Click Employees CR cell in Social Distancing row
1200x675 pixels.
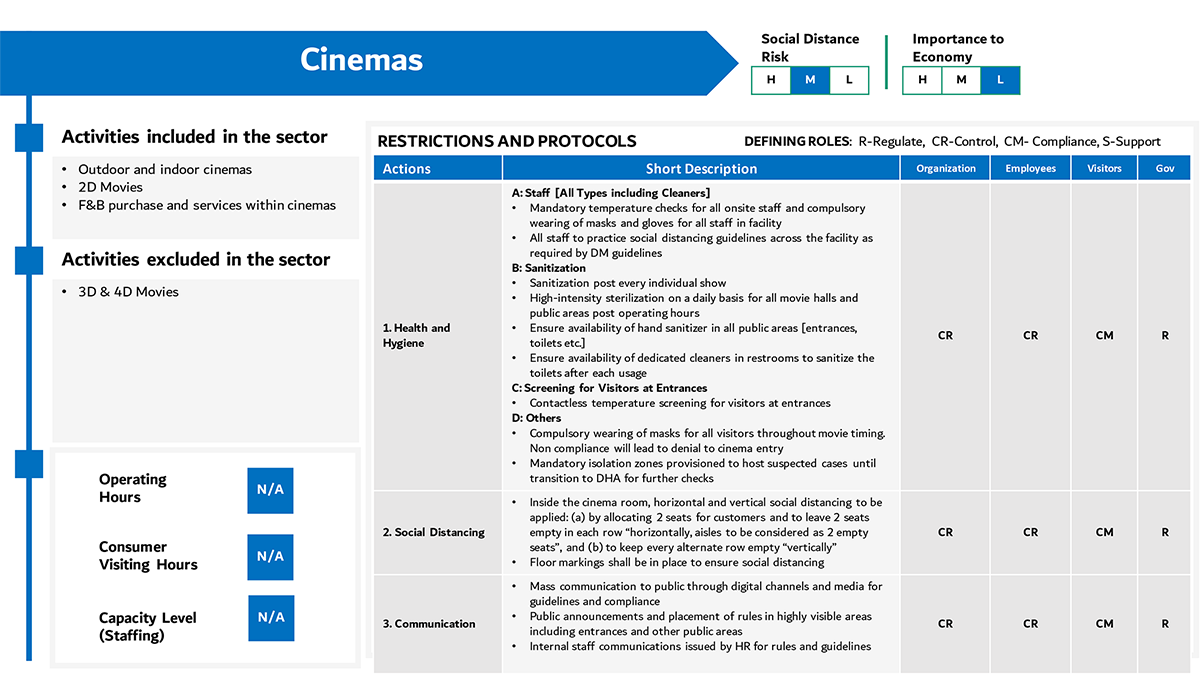click(x=1030, y=532)
